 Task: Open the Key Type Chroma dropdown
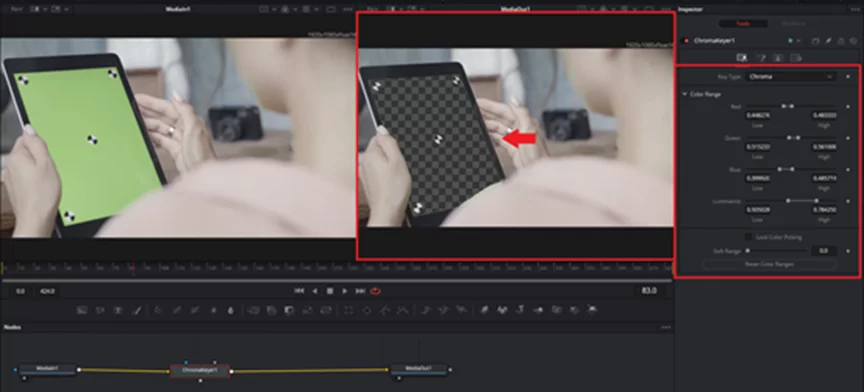[791, 77]
